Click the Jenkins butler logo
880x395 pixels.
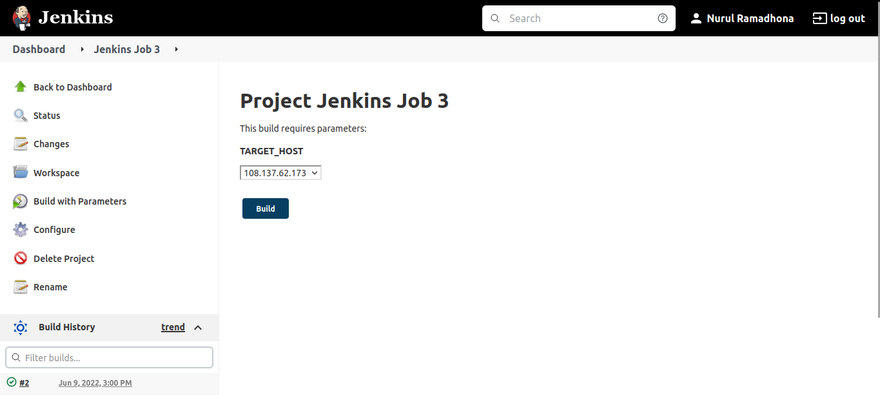coord(22,18)
